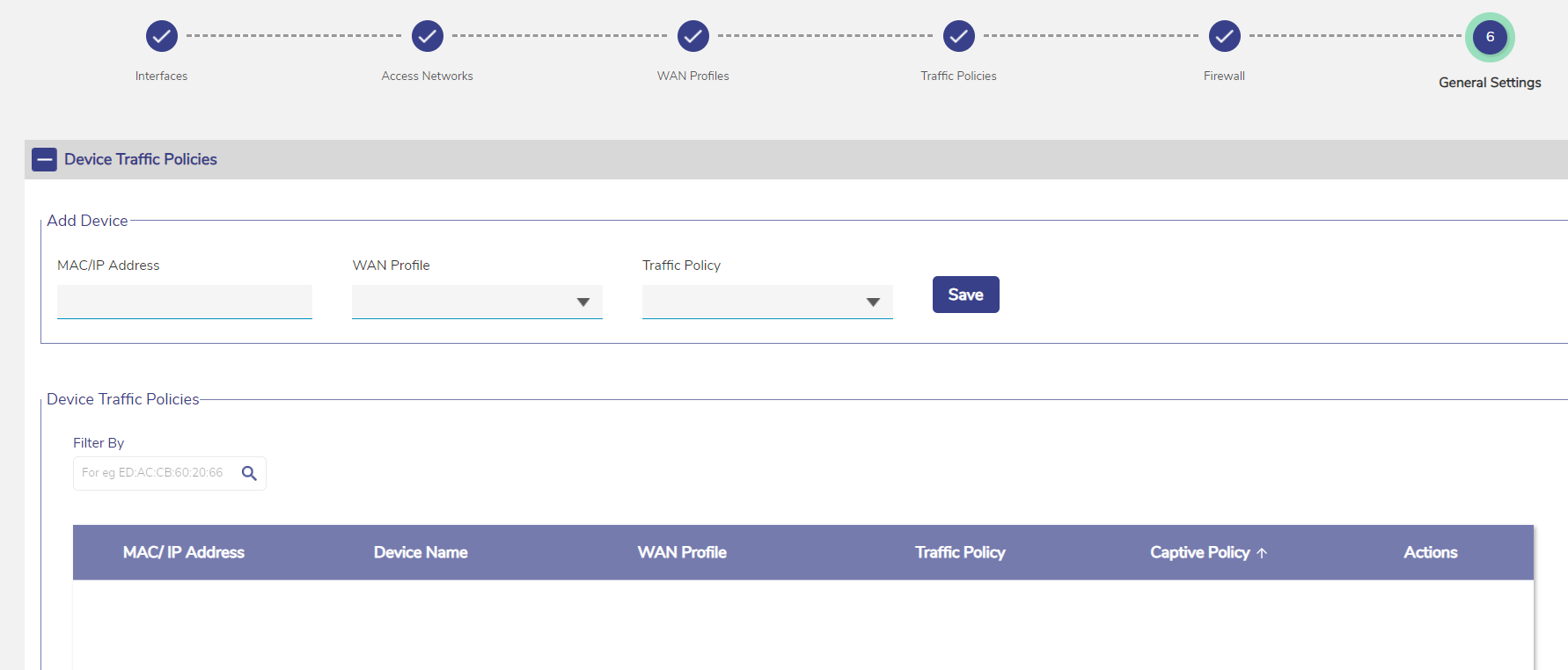Click the MAC/IP Address input field
The width and height of the screenshot is (1568, 670).
click(x=185, y=302)
